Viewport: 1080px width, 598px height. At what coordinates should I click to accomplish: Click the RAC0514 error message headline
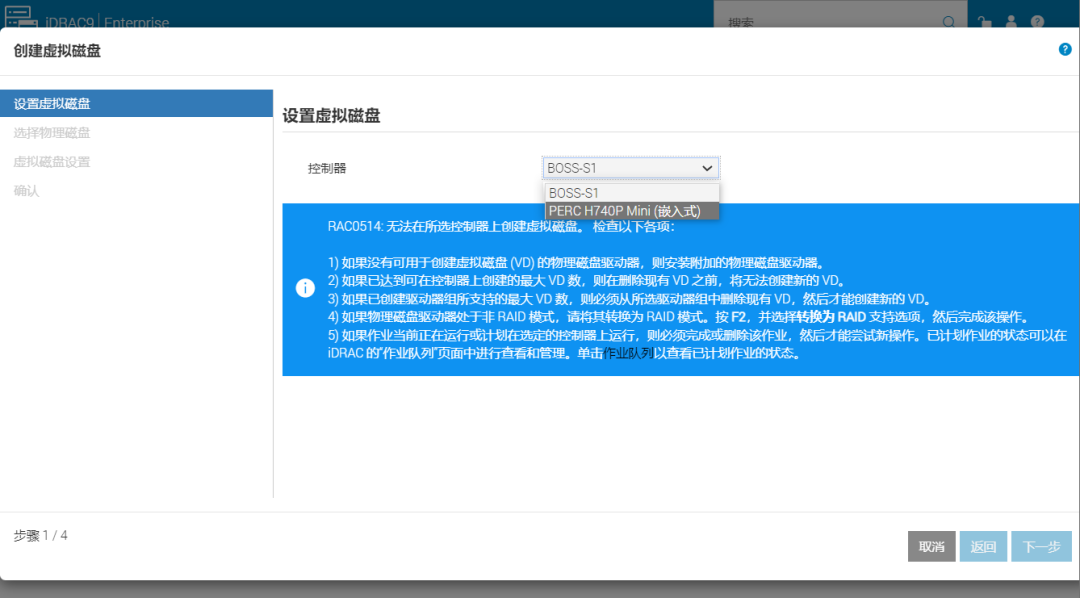click(501, 227)
